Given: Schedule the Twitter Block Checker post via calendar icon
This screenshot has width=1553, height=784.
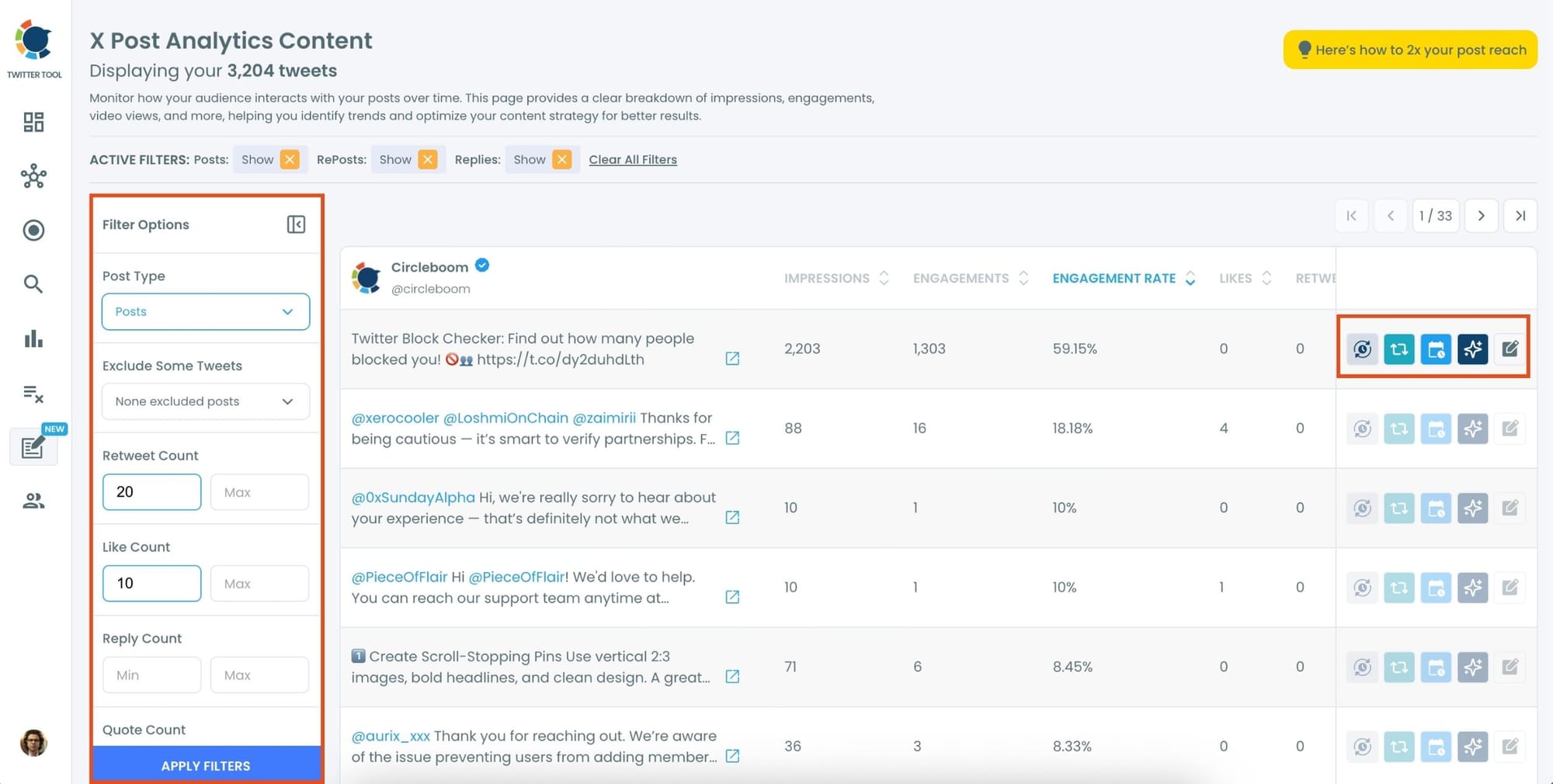Looking at the screenshot, I should 1436,349.
